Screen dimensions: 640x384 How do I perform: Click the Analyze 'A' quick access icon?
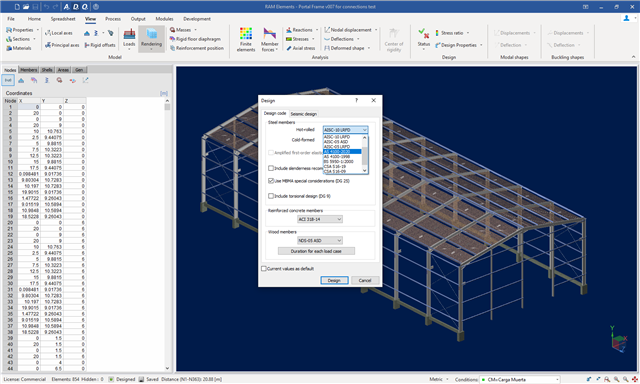tap(67, 7)
